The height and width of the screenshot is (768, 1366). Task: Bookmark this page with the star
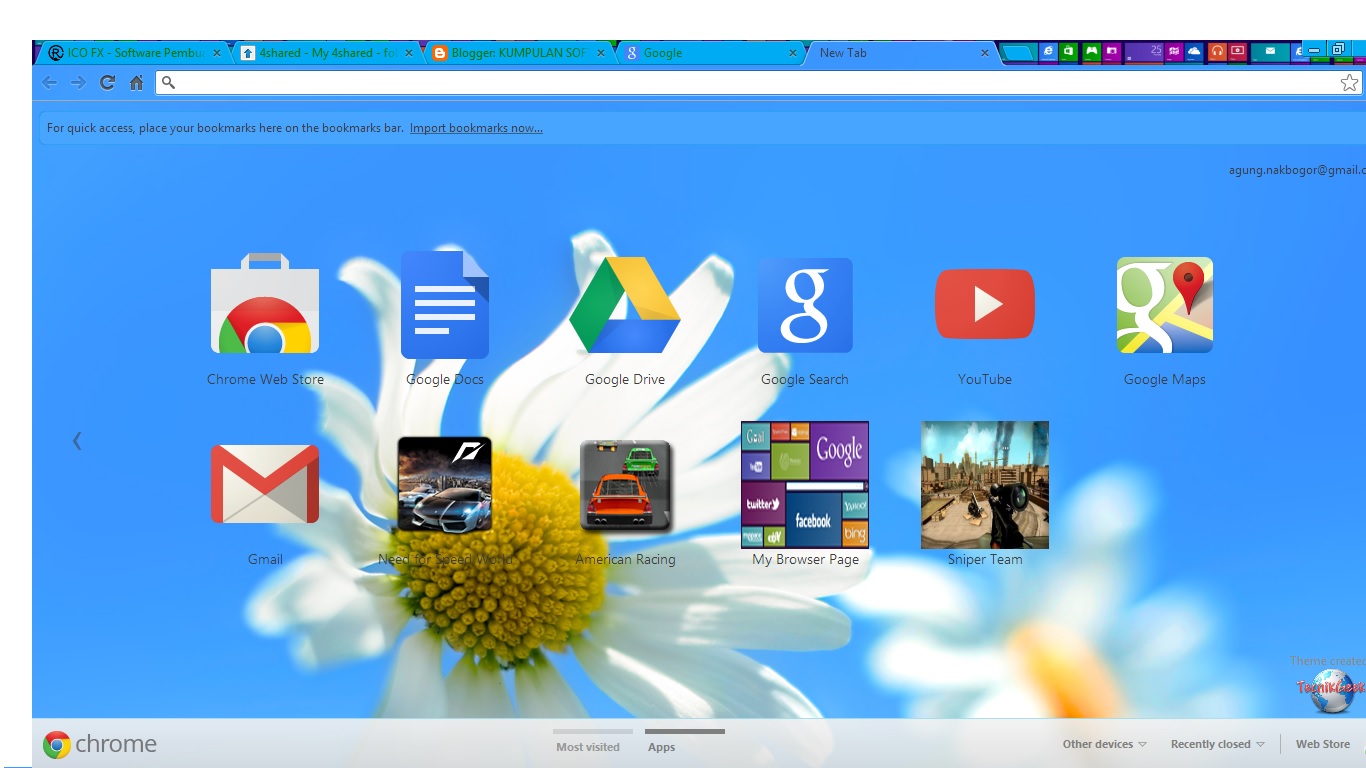click(x=1349, y=83)
